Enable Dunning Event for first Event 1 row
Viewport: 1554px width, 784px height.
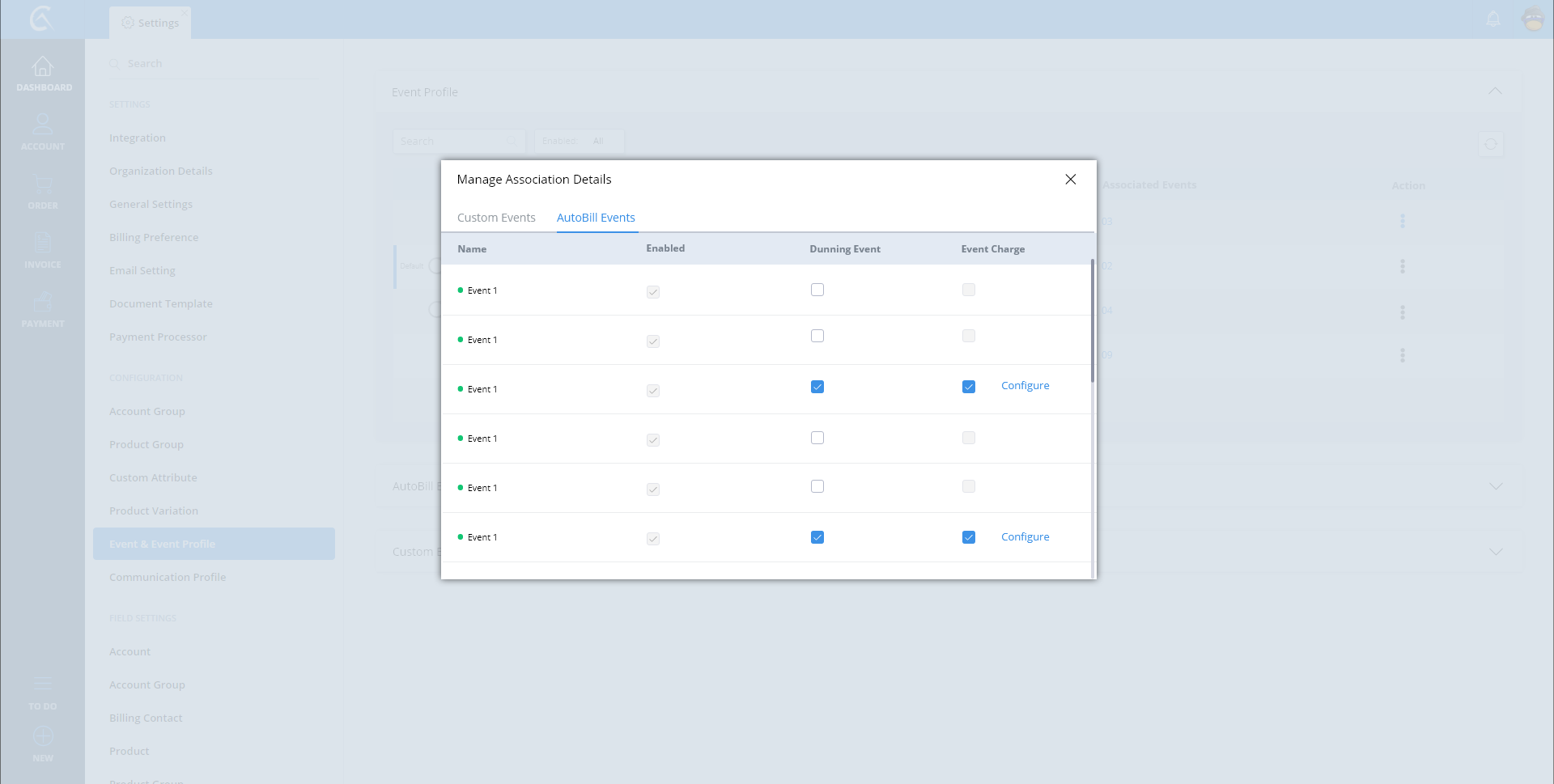[817, 290]
